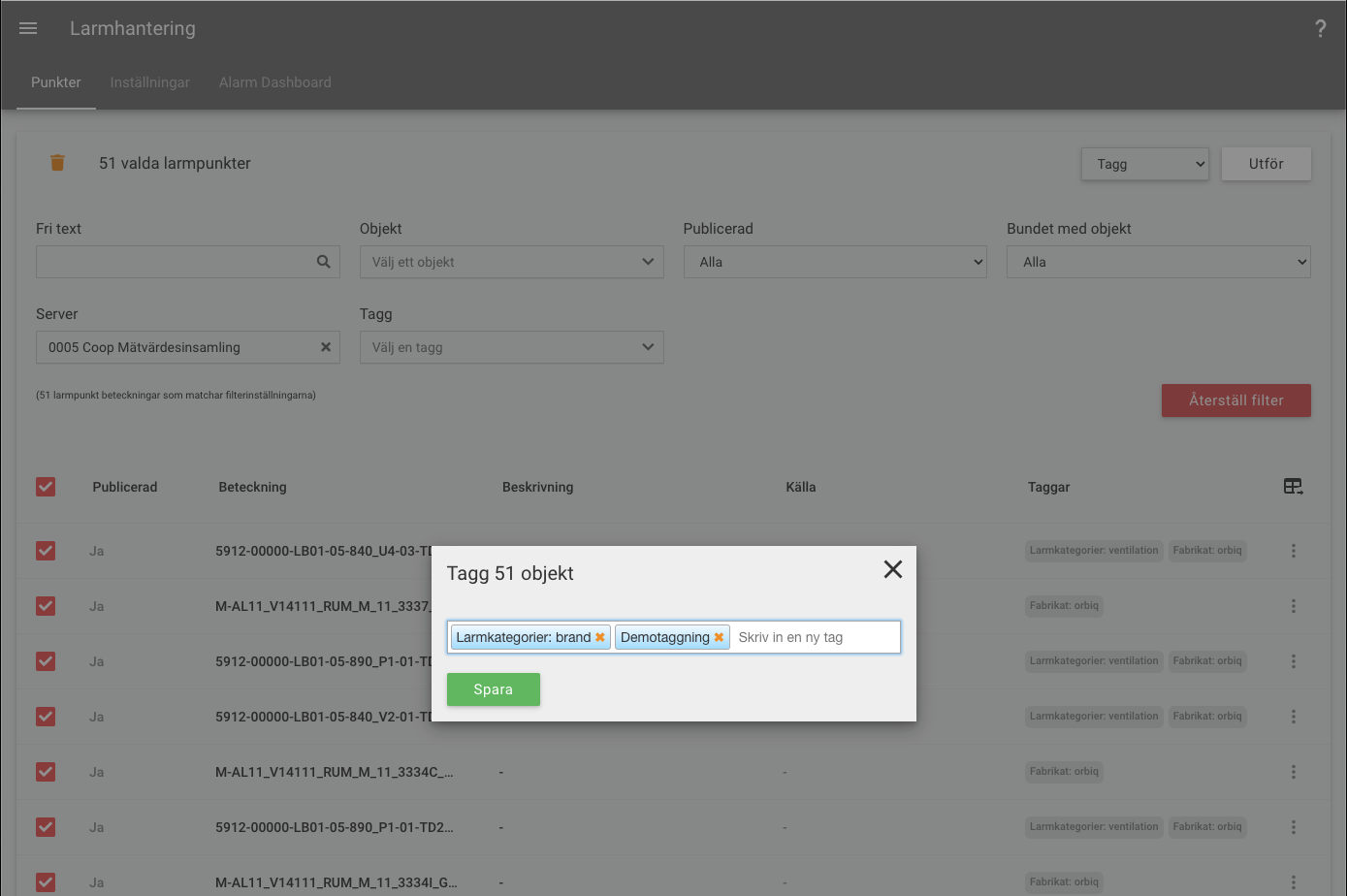
Task: Open the three-dot menu for the first row
Action: [1294, 551]
